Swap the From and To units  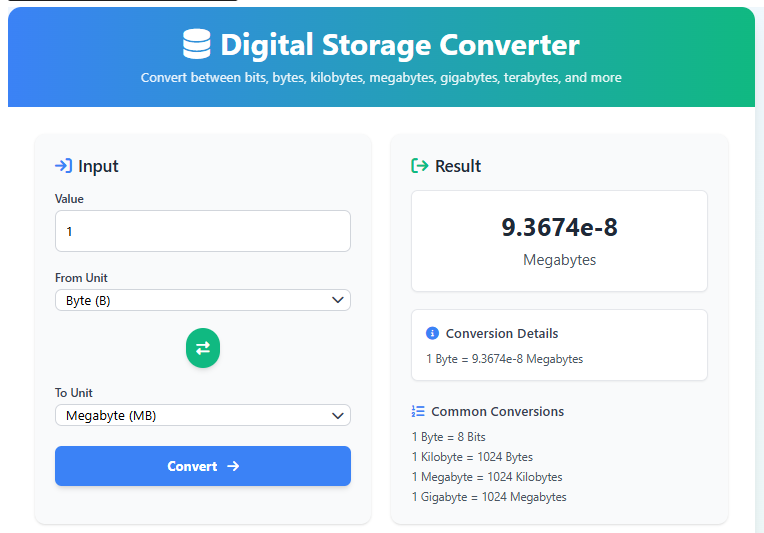pos(203,348)
